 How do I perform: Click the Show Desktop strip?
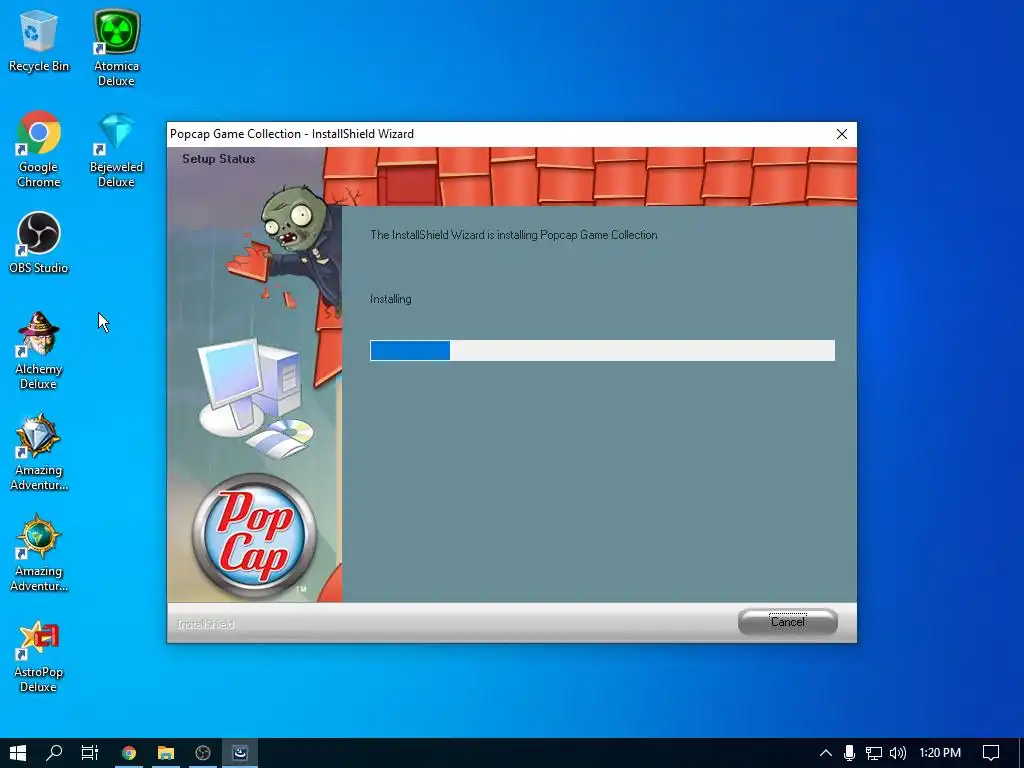coord(1021,753)
